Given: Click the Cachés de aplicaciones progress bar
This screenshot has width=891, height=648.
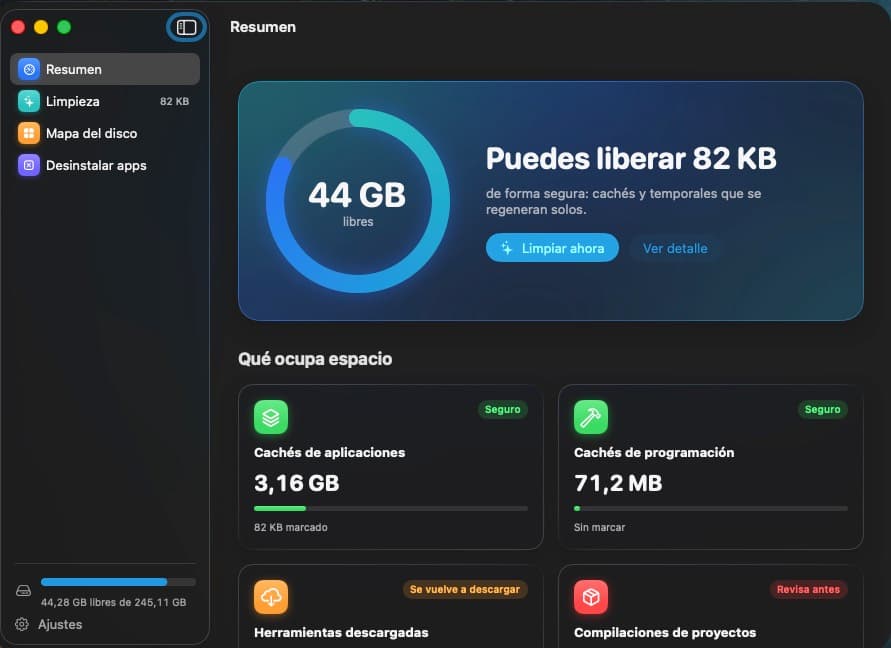Looking at the screenshot, I should [x=391, y=508].
